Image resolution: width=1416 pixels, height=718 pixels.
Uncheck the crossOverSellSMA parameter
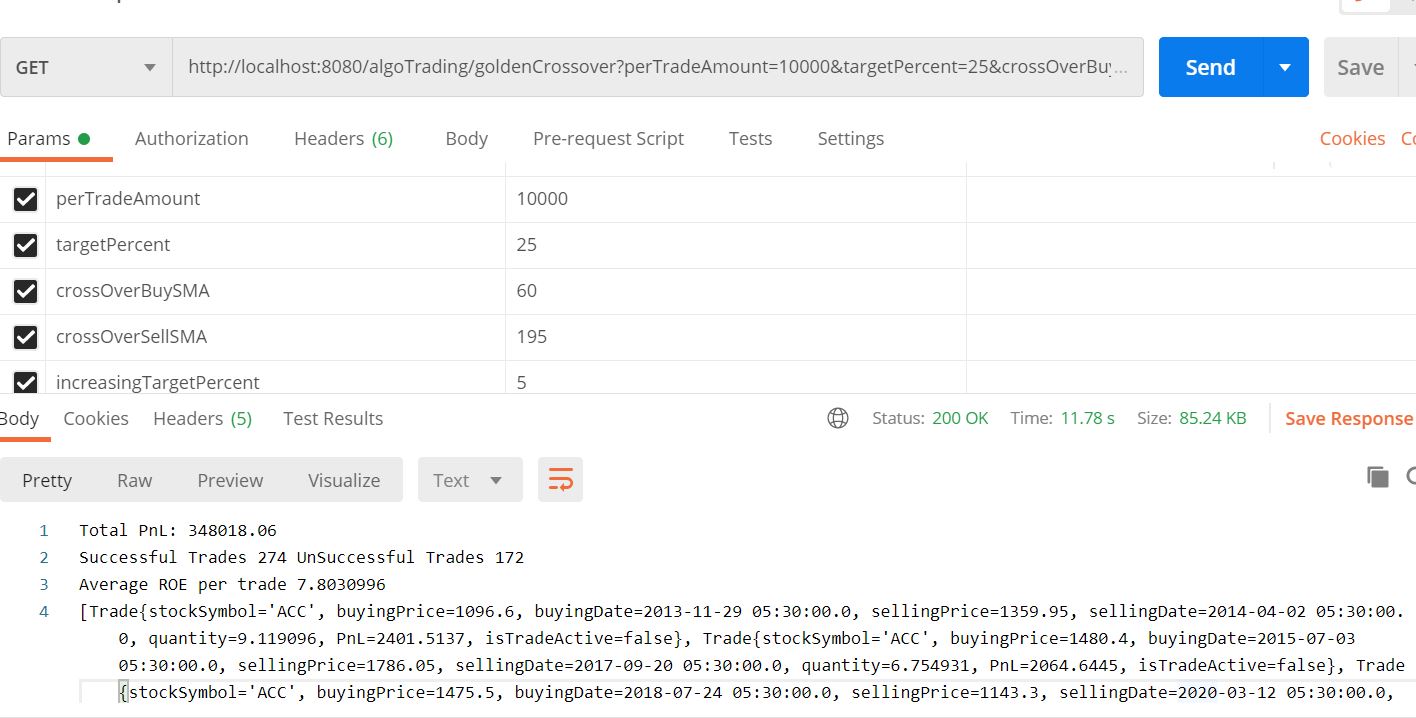coord(24,337)
